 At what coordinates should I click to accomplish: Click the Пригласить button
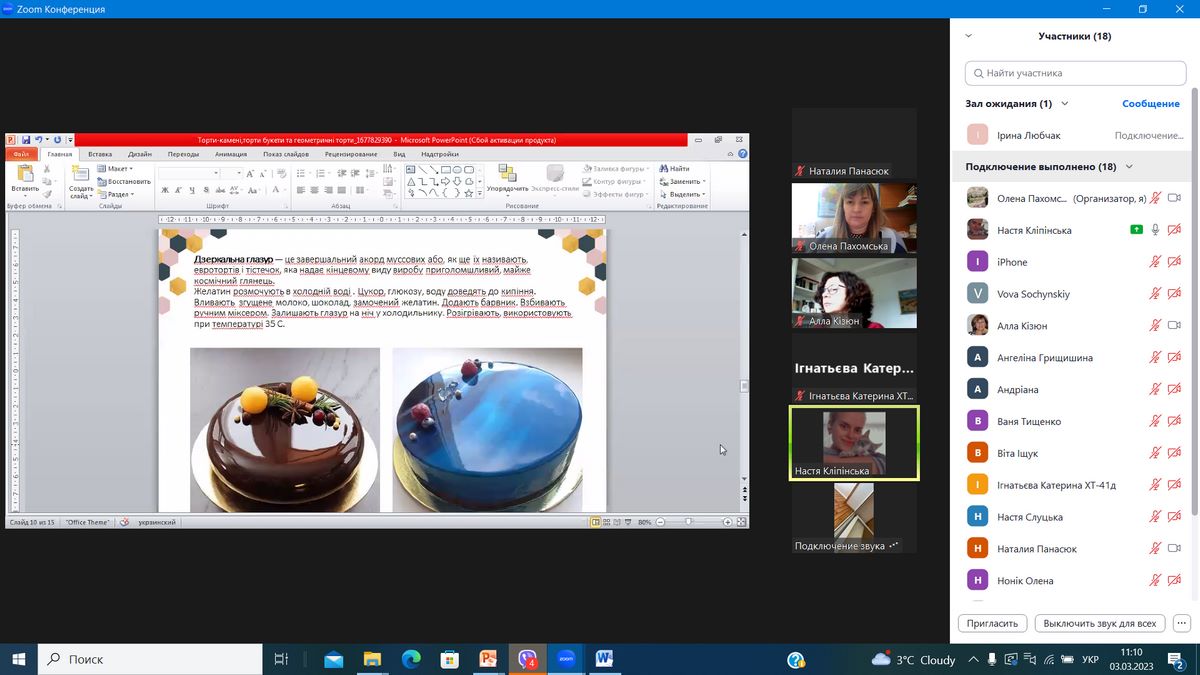point(993,623)
